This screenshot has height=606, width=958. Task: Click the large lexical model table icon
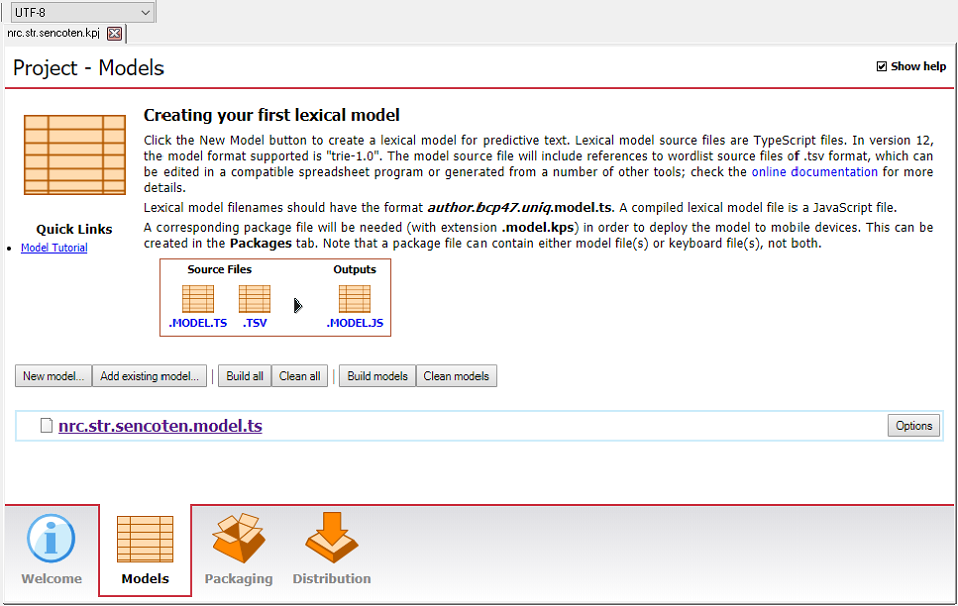tap(75, 155)
